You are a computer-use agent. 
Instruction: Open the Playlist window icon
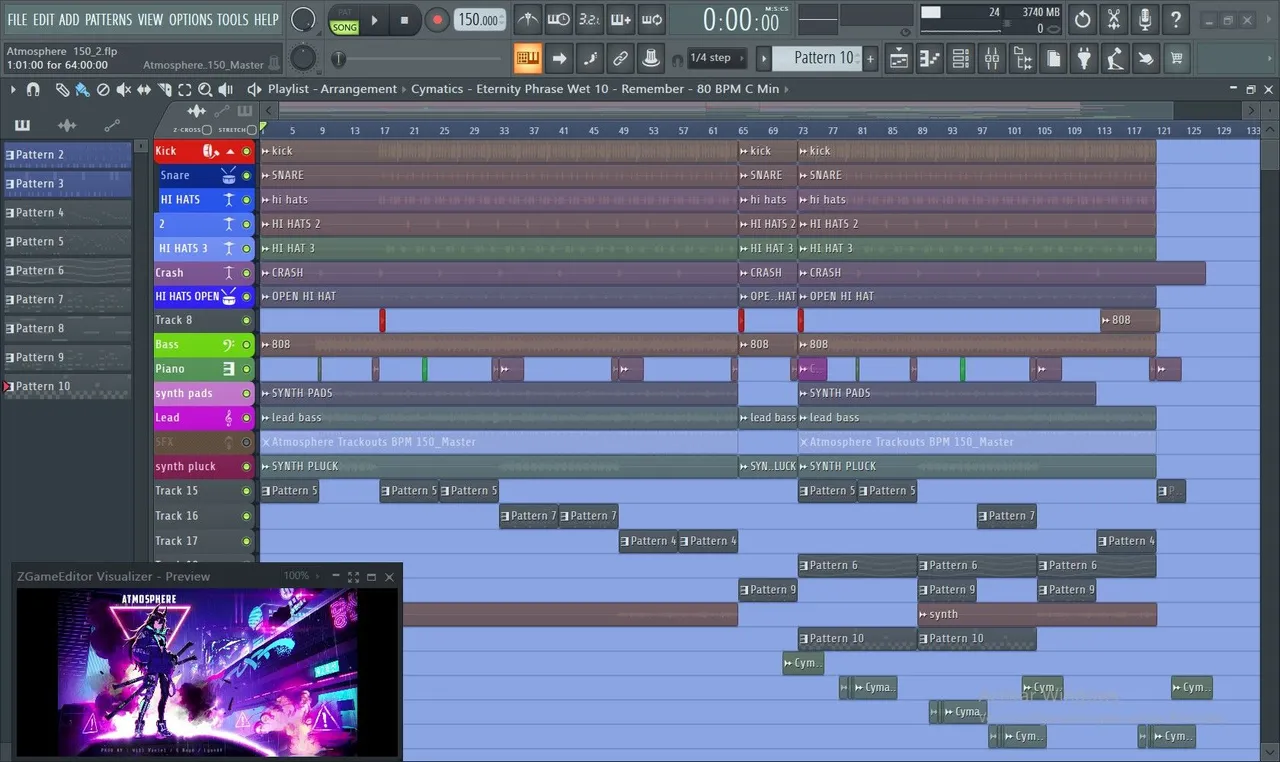pyautogui.click(x=899, y=58)
